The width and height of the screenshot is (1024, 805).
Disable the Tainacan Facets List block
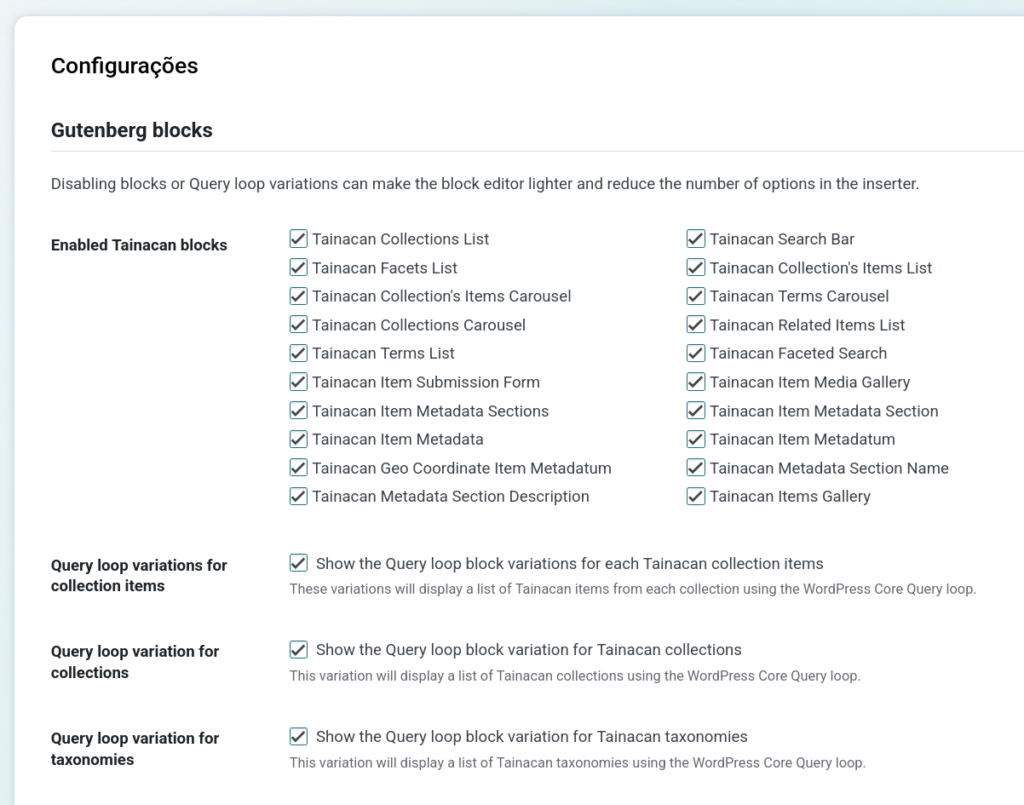point(298,268)
